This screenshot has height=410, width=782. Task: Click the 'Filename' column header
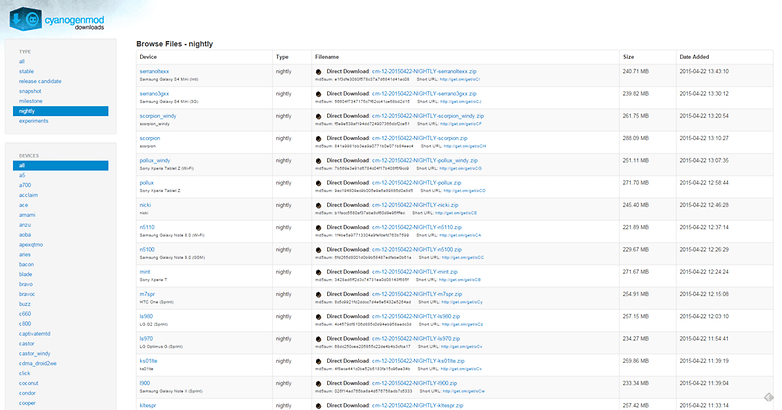(x=327, y=57)
